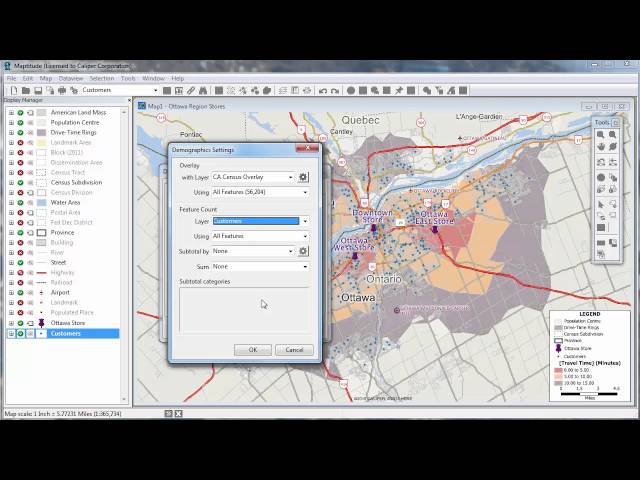Click the Display Manager scroll down arrow

click(x=124, y=399)
